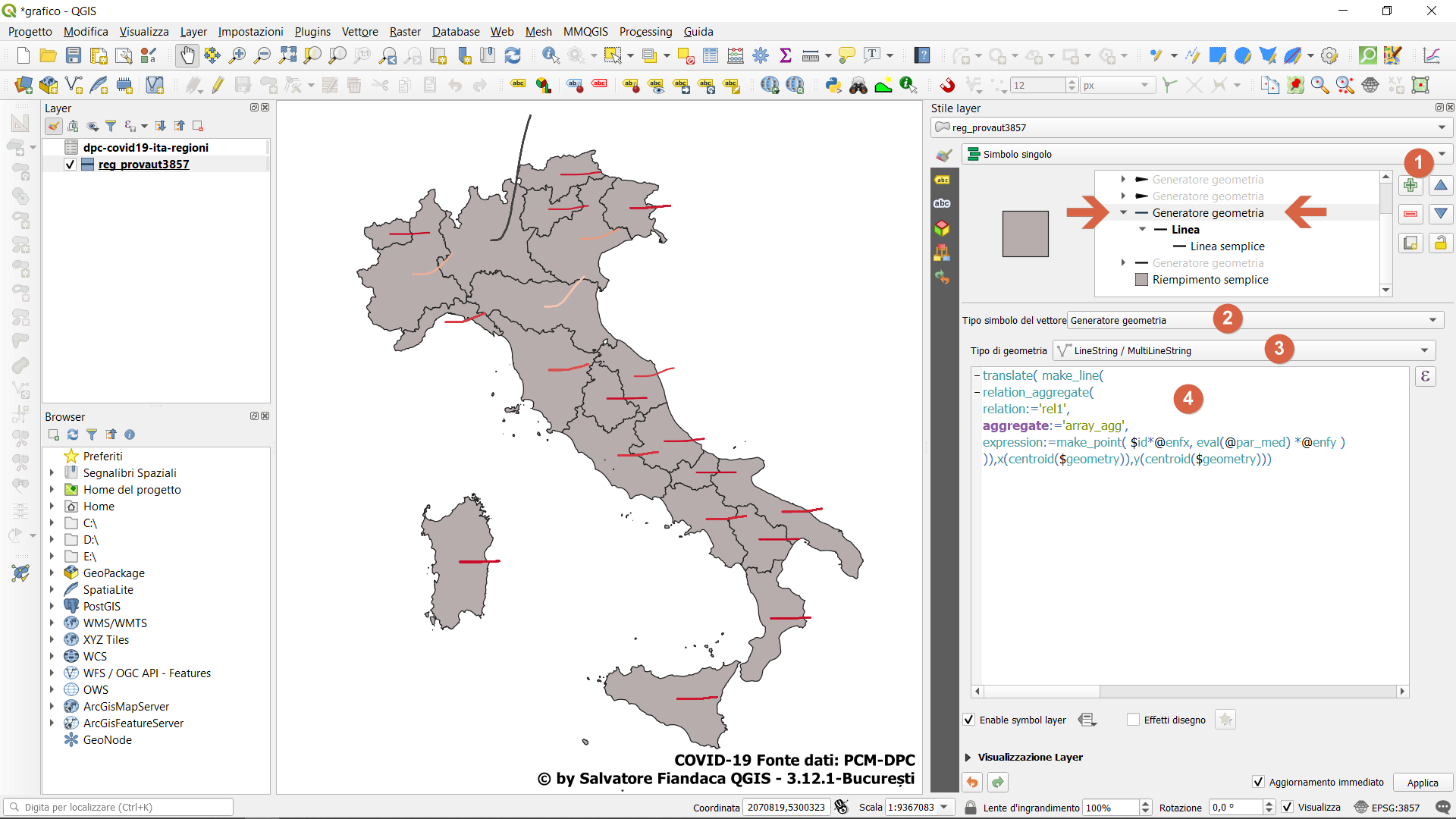The height and width of the screenshot is (819, 1456).
Task: Click the red remove symbol layer button
Action: coord(1410,214)
